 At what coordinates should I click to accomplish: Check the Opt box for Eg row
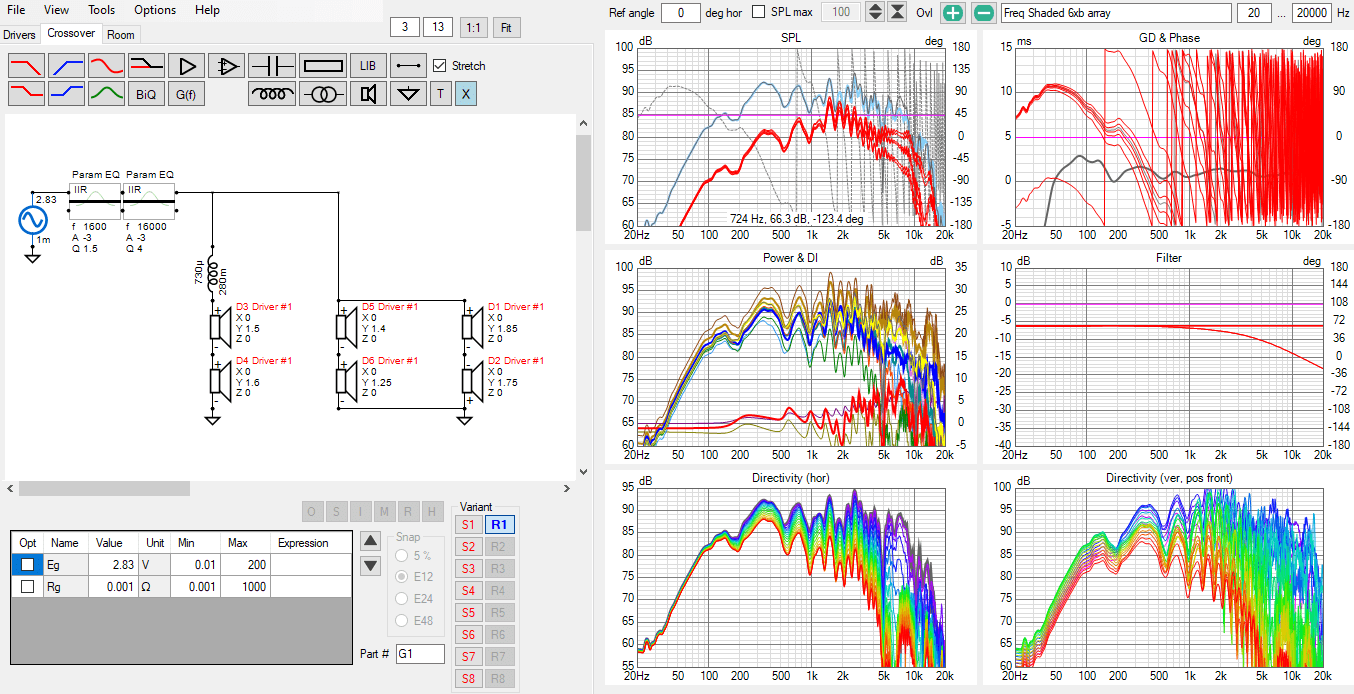(28, 565)
